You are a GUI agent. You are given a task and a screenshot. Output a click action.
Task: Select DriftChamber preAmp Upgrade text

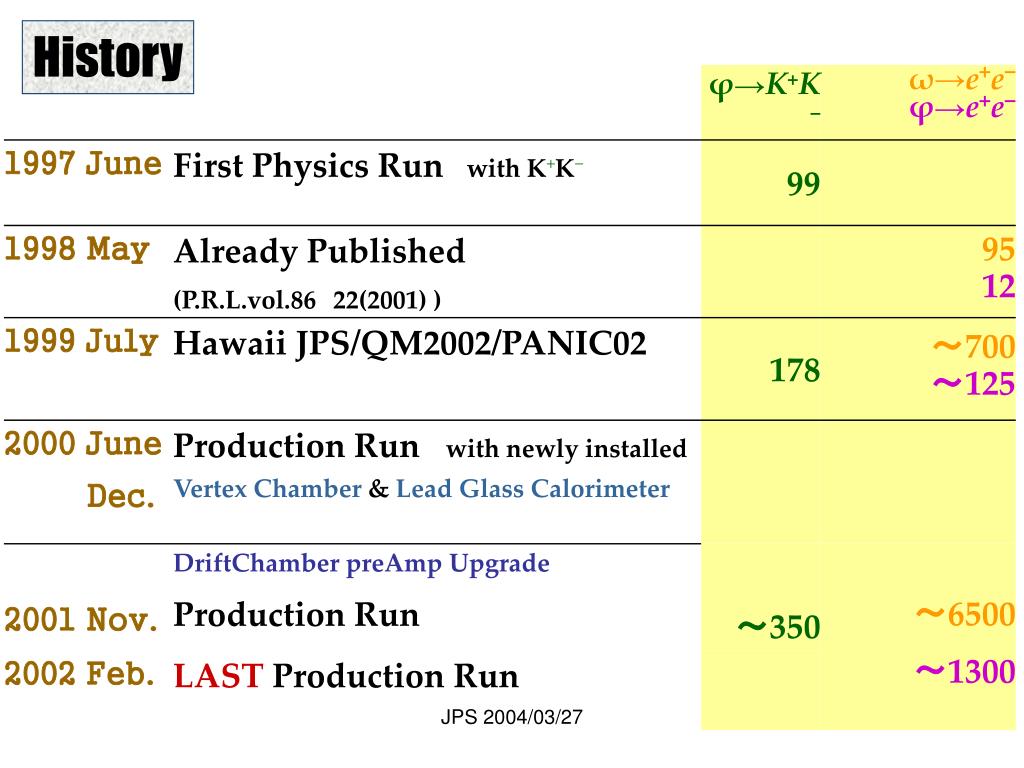[361, 564]
